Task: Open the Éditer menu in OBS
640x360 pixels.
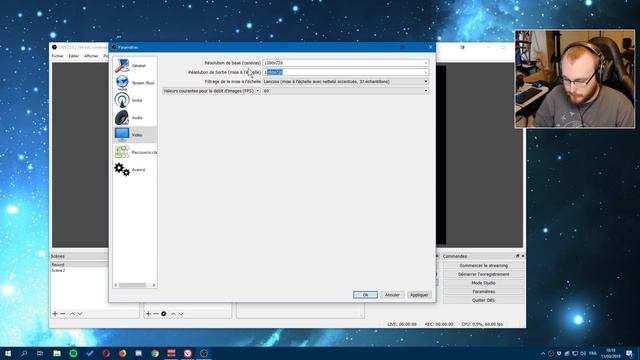Action: point(73,56)
